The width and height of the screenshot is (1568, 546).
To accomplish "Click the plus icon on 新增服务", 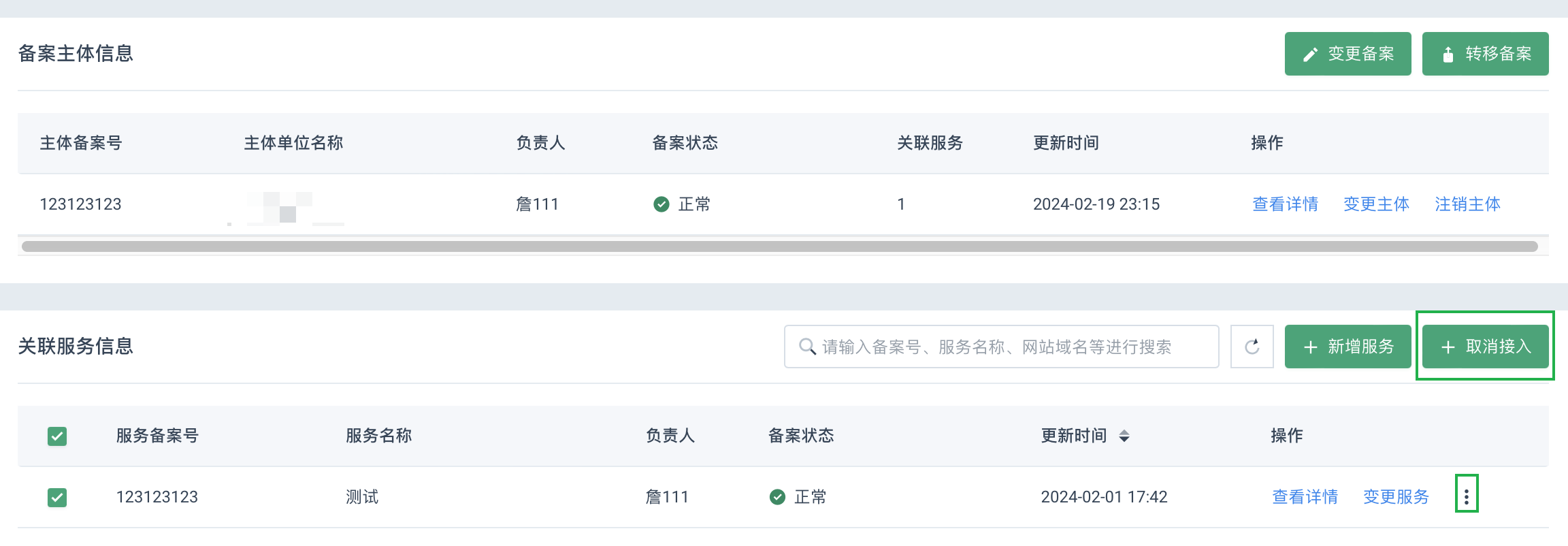I will 1310,347.
